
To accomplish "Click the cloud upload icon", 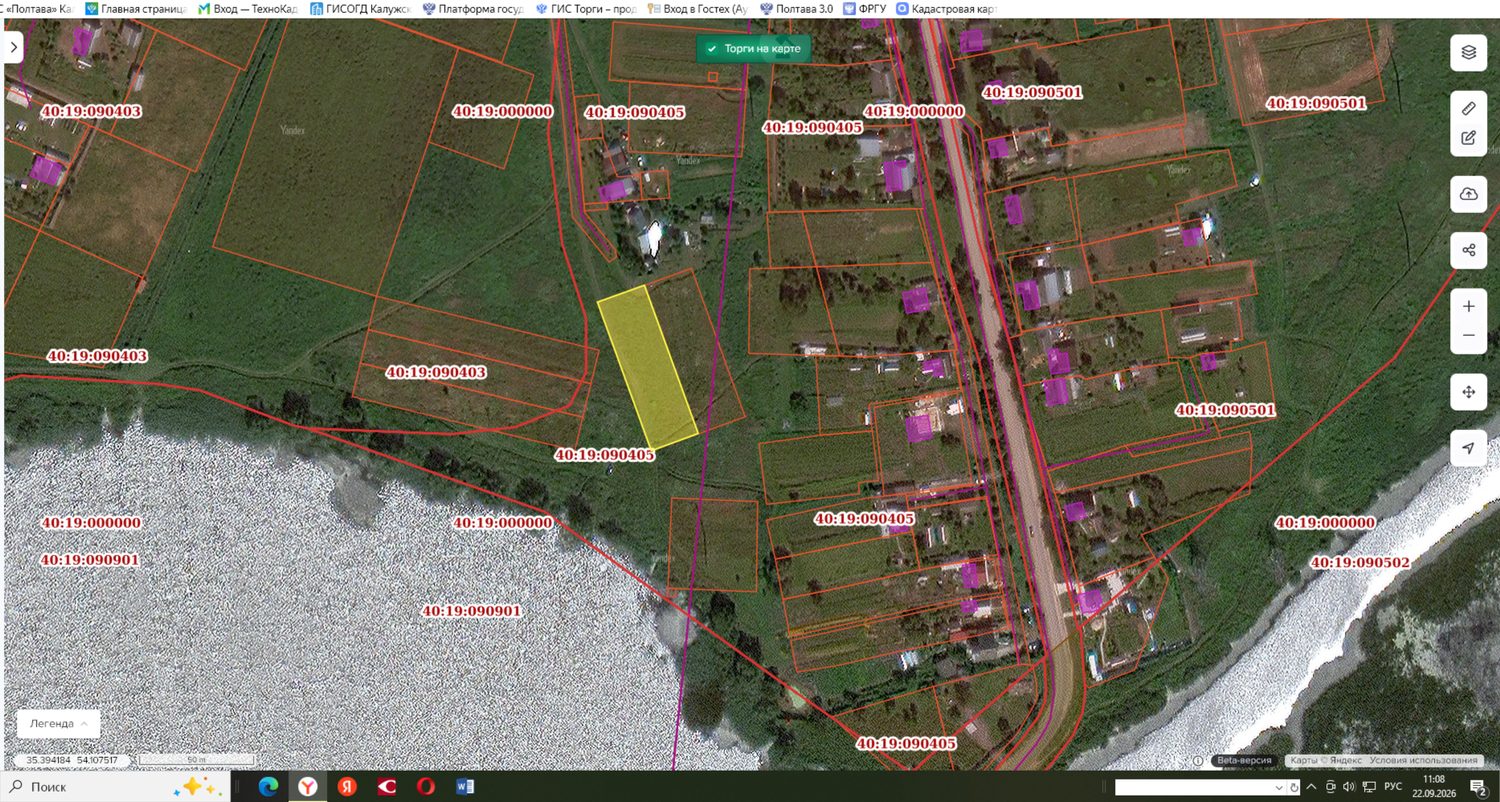I will point(1468,194).
